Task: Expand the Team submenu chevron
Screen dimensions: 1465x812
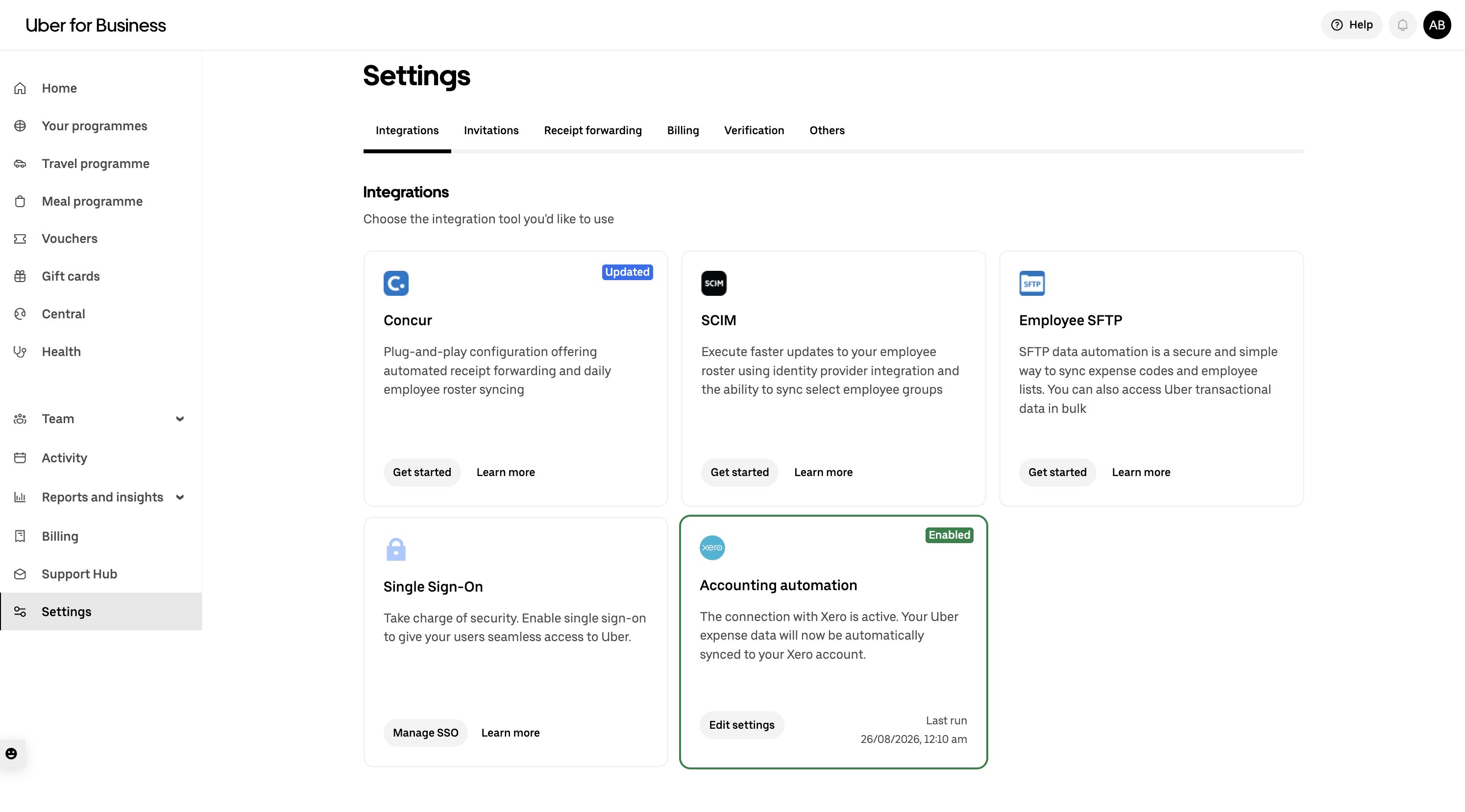Action: 180,419
